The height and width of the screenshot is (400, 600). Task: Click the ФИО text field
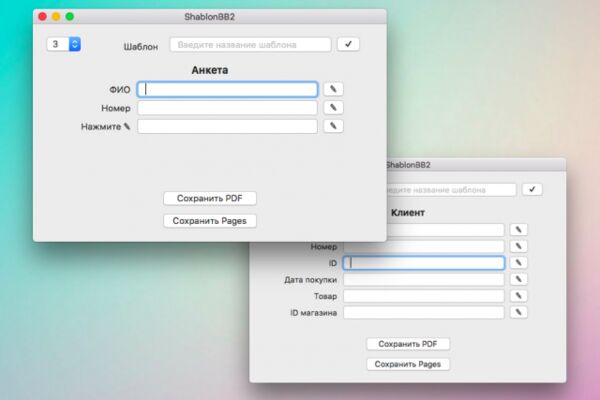tap(228, 89)
